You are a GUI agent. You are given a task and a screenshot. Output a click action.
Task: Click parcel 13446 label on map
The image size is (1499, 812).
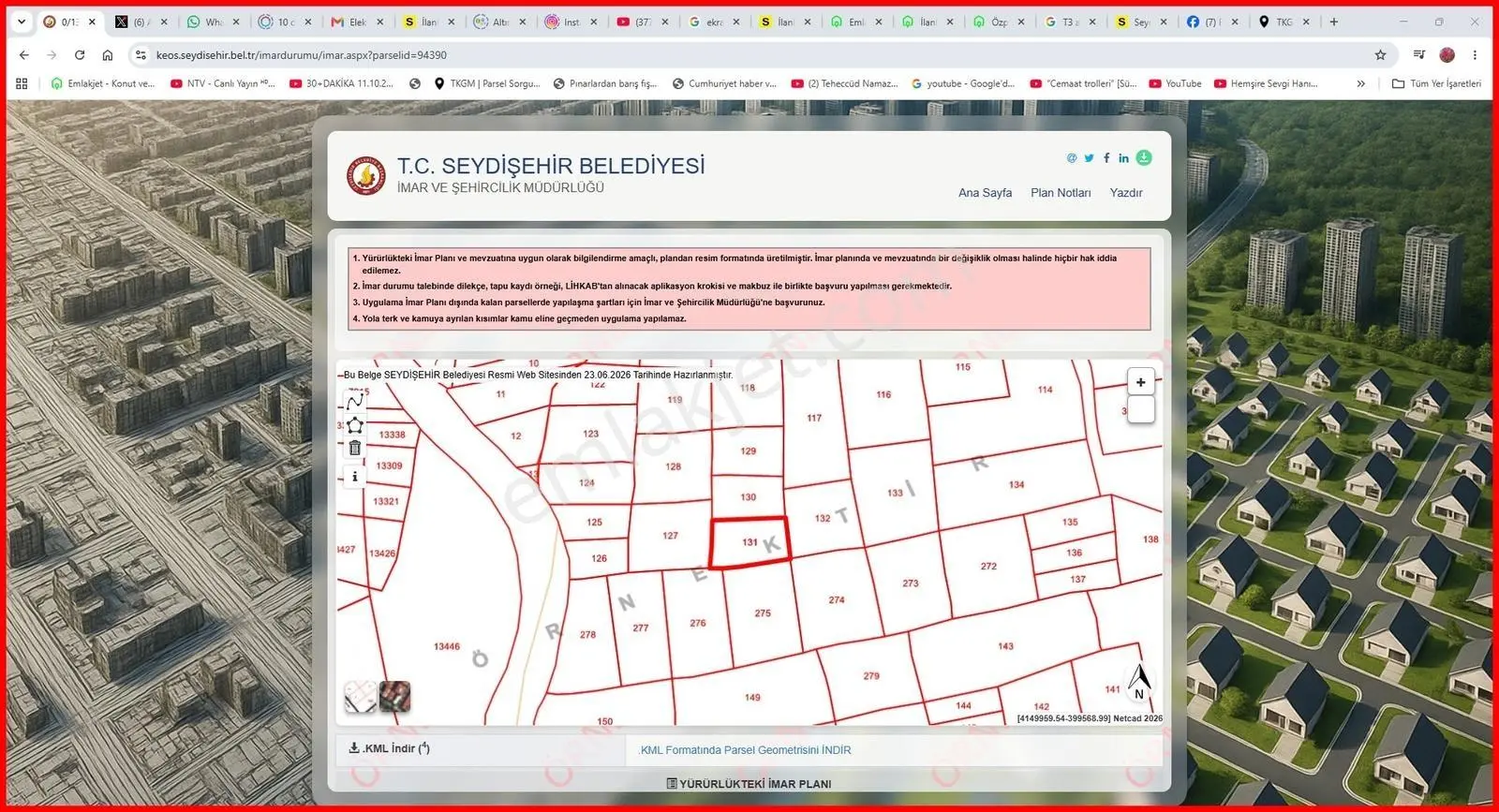point(447,646)
